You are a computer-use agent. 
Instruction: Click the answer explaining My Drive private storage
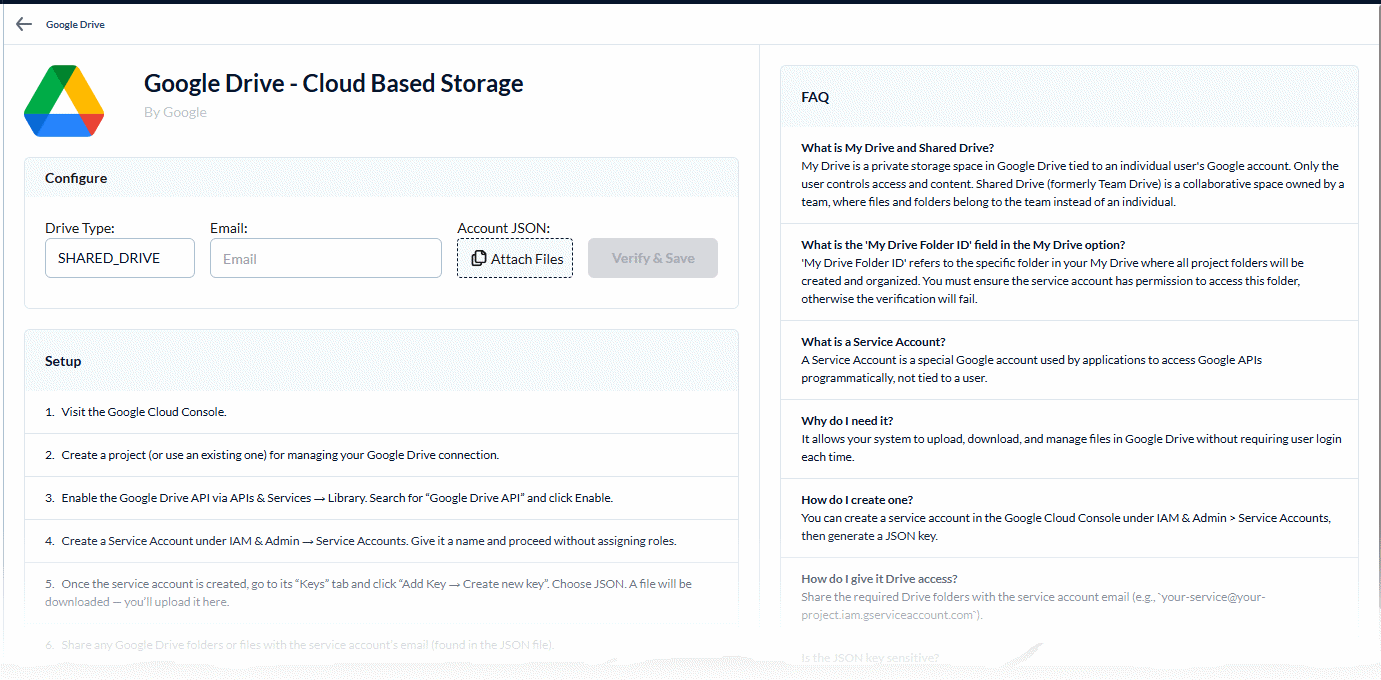(1072, 184)
